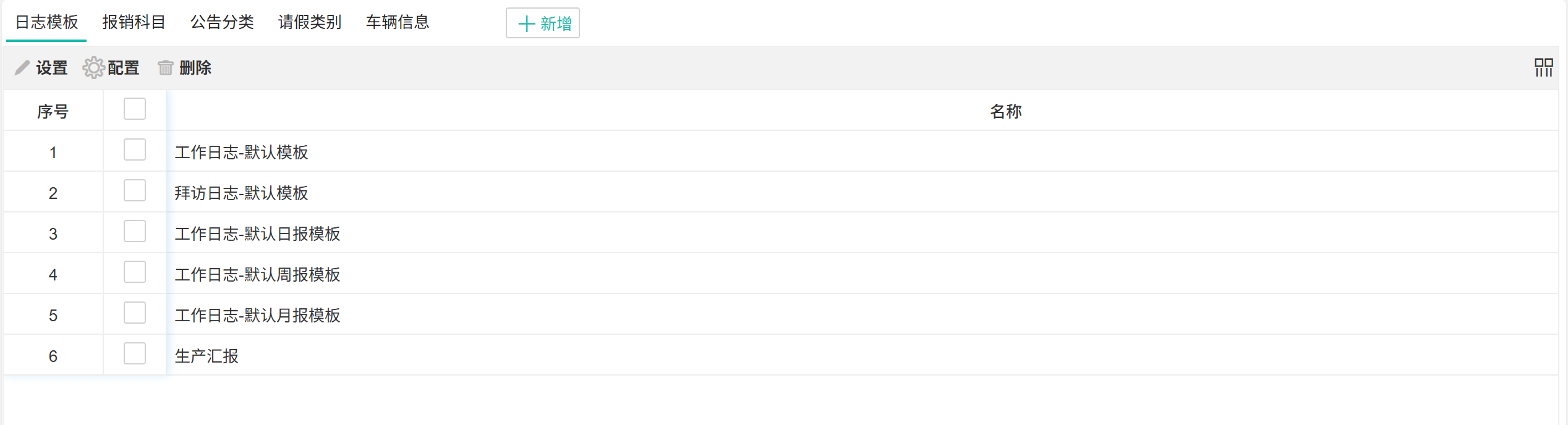Click the 生产汇报 template name
The width and height of the screenshot is (1568, 425).
coord(207,356)
